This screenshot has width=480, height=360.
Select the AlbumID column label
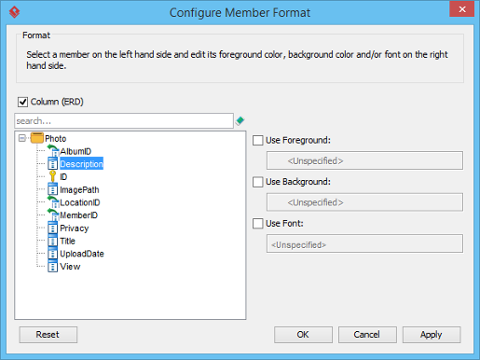pyautogui.click(x=76, y=151)
